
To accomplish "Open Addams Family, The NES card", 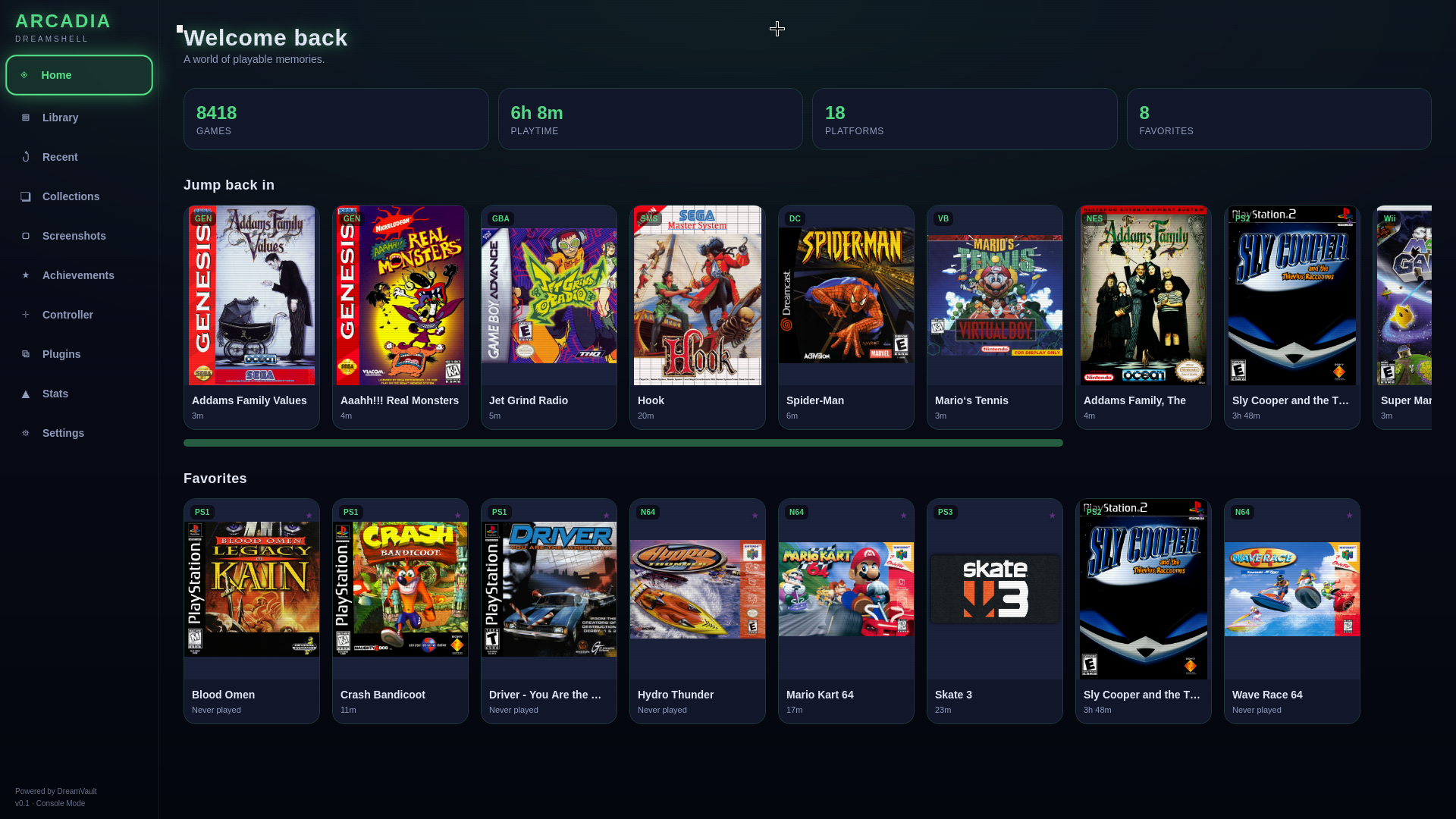I will click(x=1144, y=317).
